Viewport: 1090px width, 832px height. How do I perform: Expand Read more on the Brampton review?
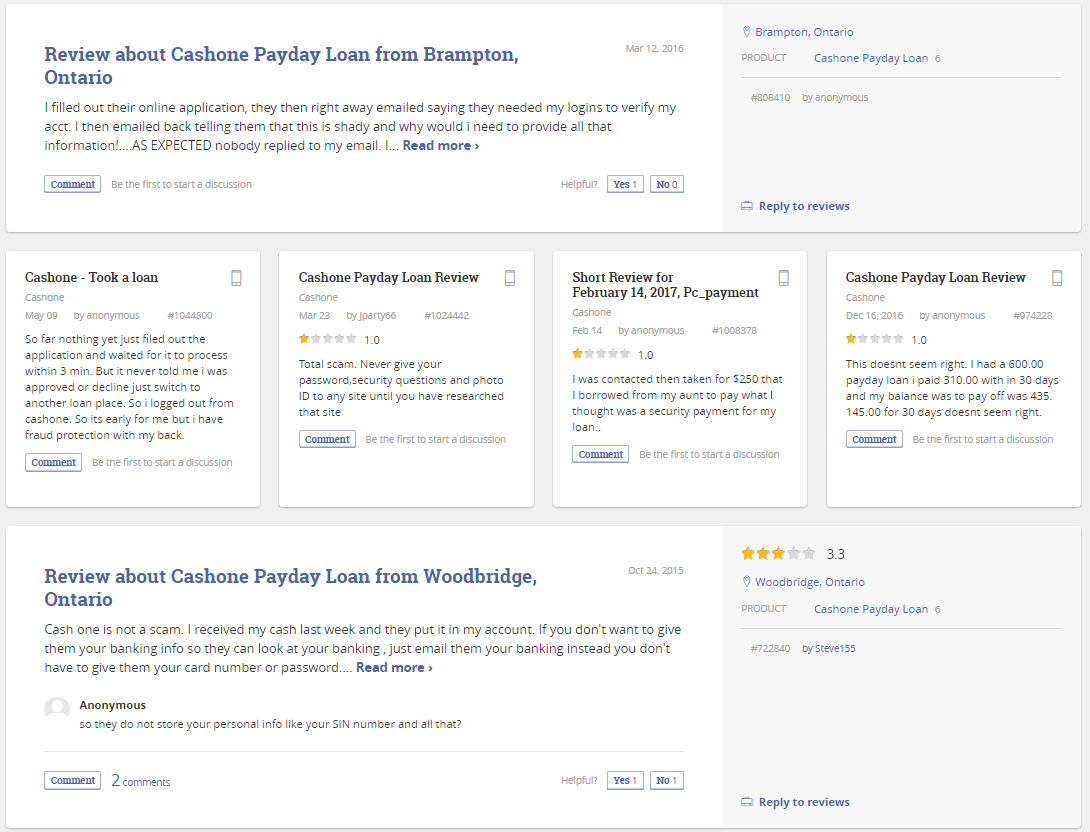coord(441,145)
